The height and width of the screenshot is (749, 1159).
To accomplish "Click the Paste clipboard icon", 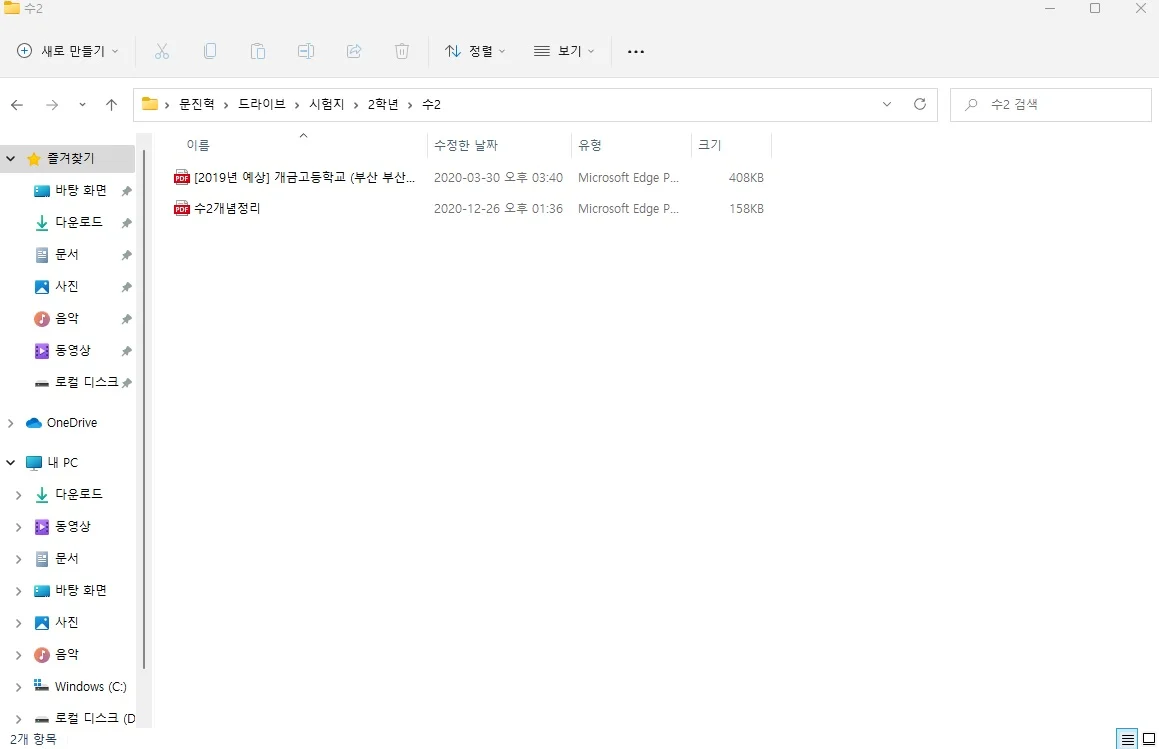I will pos(258,51).
